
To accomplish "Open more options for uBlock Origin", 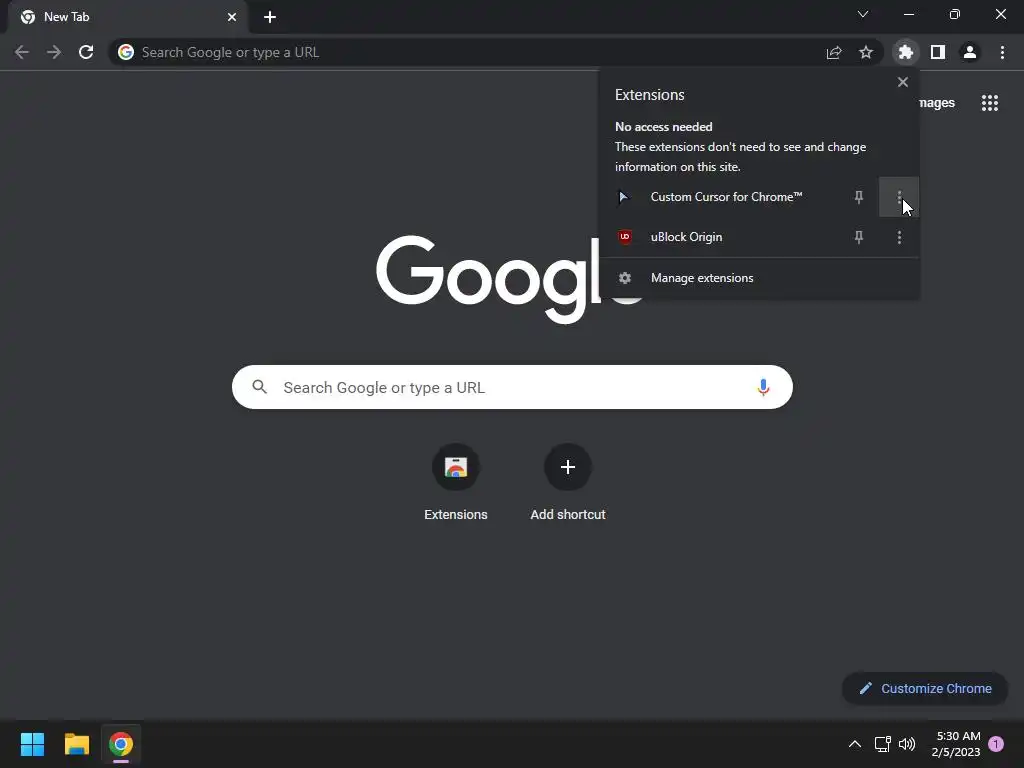I will click(899, 237).
